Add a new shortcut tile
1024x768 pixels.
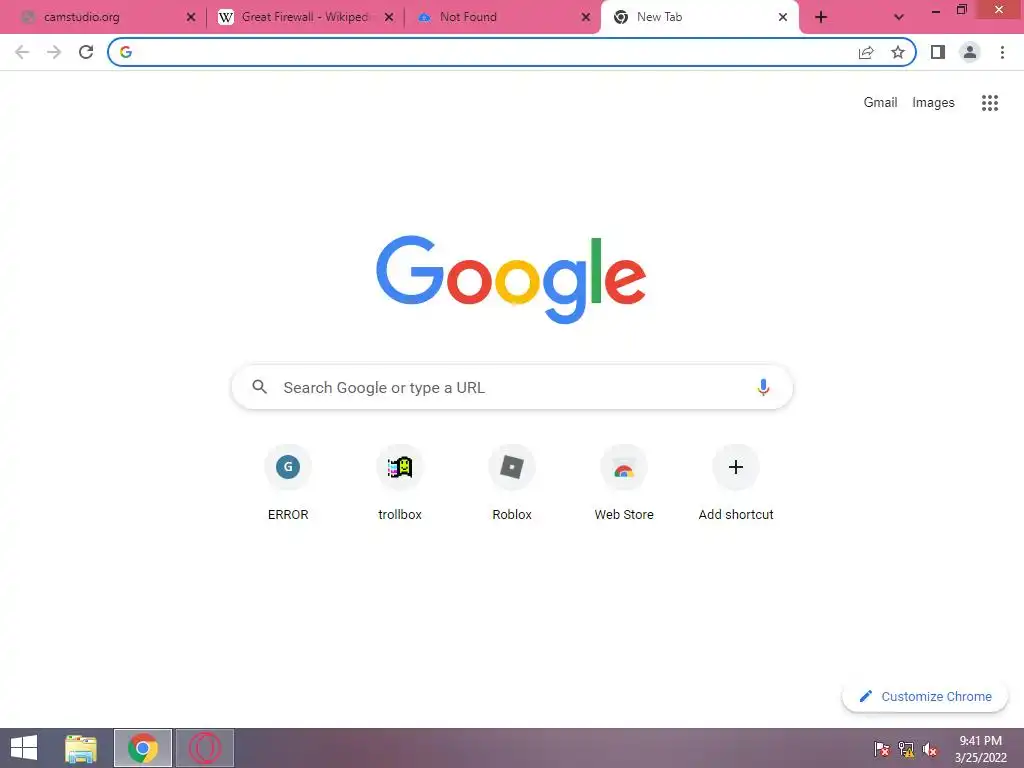click(736, 482)
